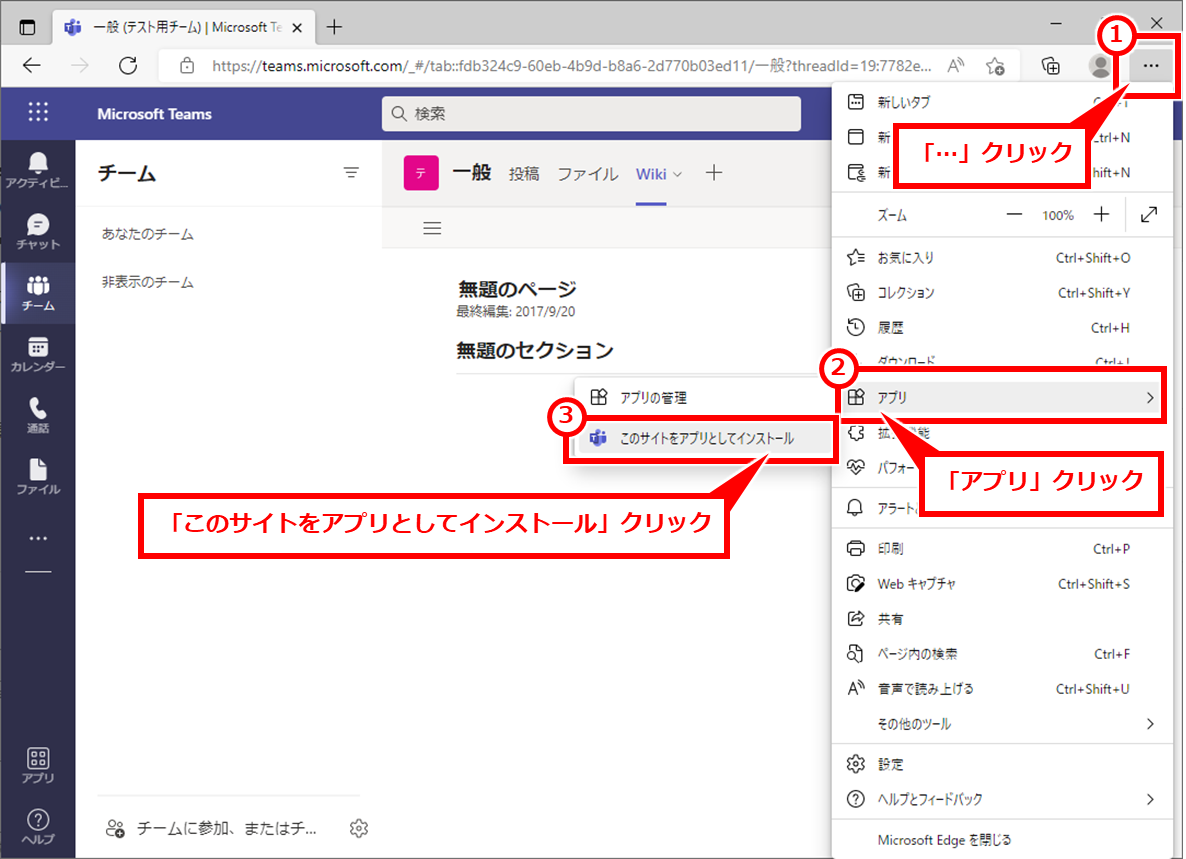This screenshot has height=859, width=1186.
Task: Select 音声で読み上げる menu item
Action: tap(1001, 688)
